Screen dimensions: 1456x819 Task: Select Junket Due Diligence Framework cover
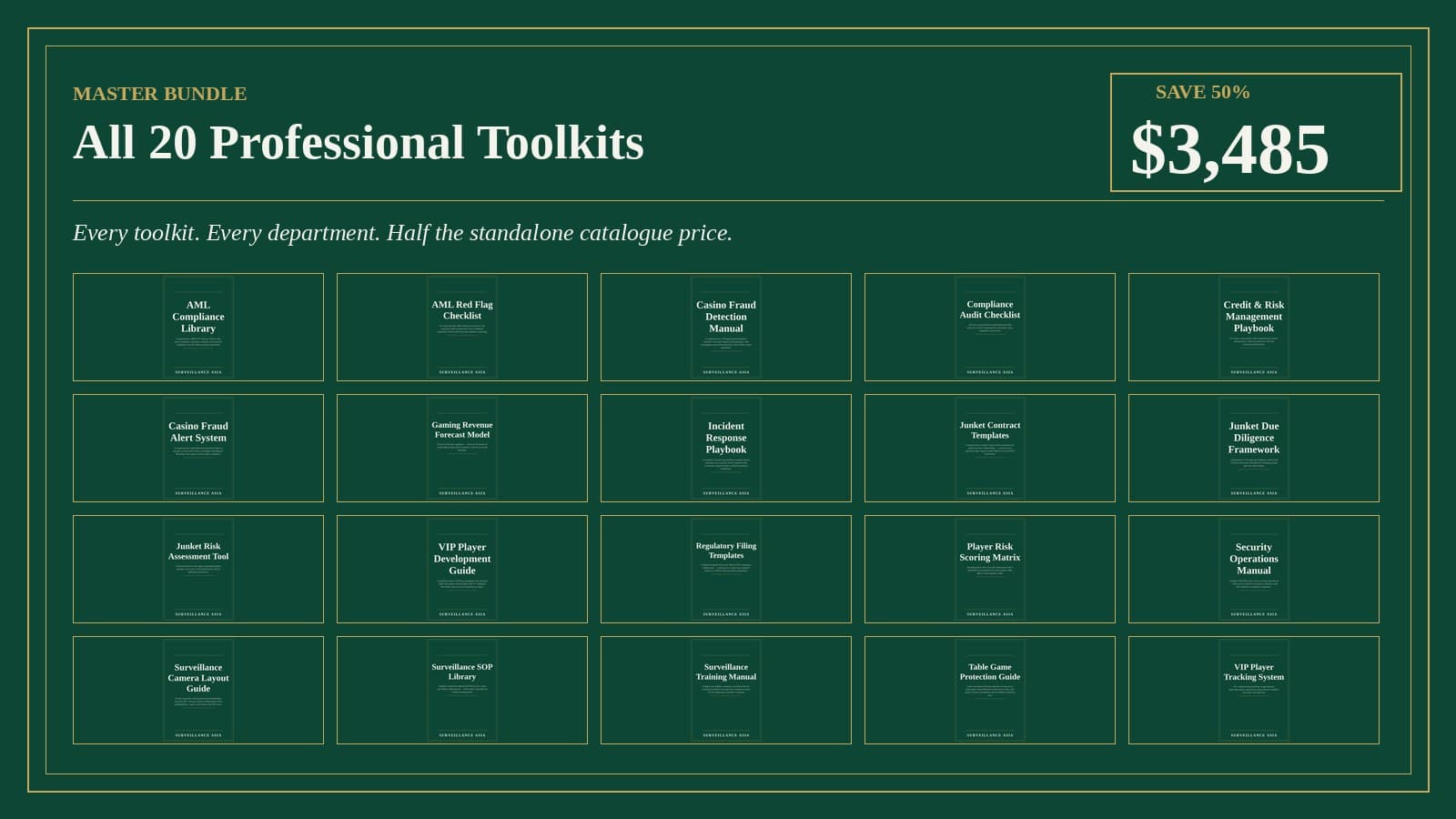[1254, 448]
